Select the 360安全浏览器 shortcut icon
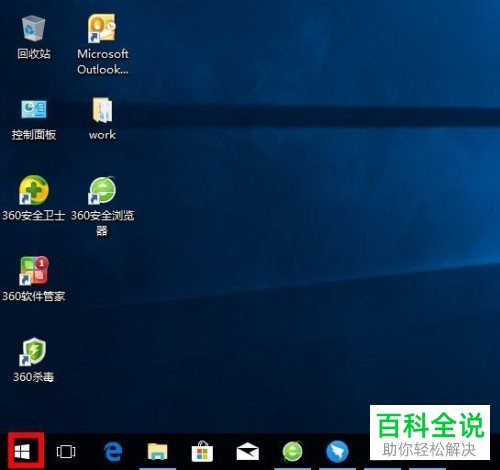The image size is (500, 470). (102, 190)
